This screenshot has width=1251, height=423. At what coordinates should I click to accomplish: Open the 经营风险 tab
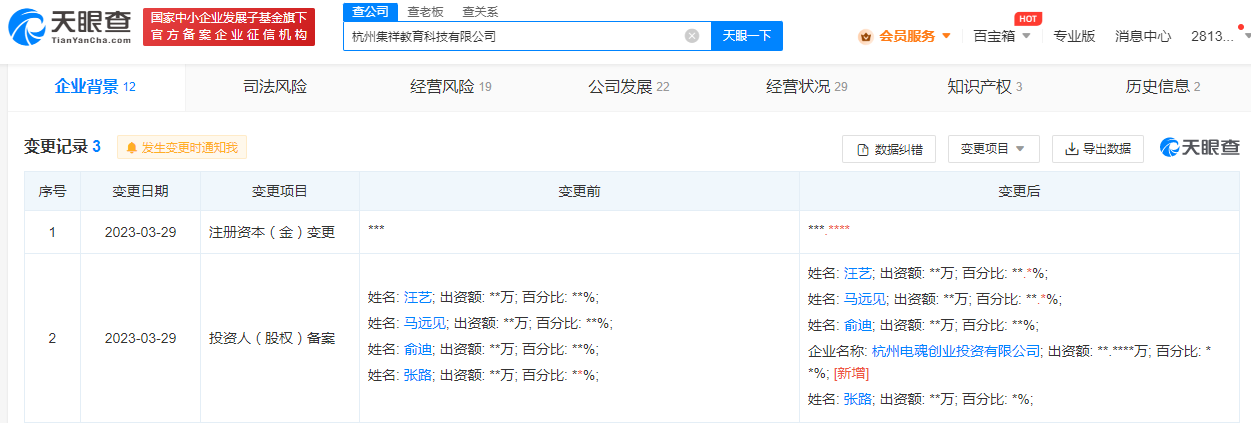click(451, 87)
